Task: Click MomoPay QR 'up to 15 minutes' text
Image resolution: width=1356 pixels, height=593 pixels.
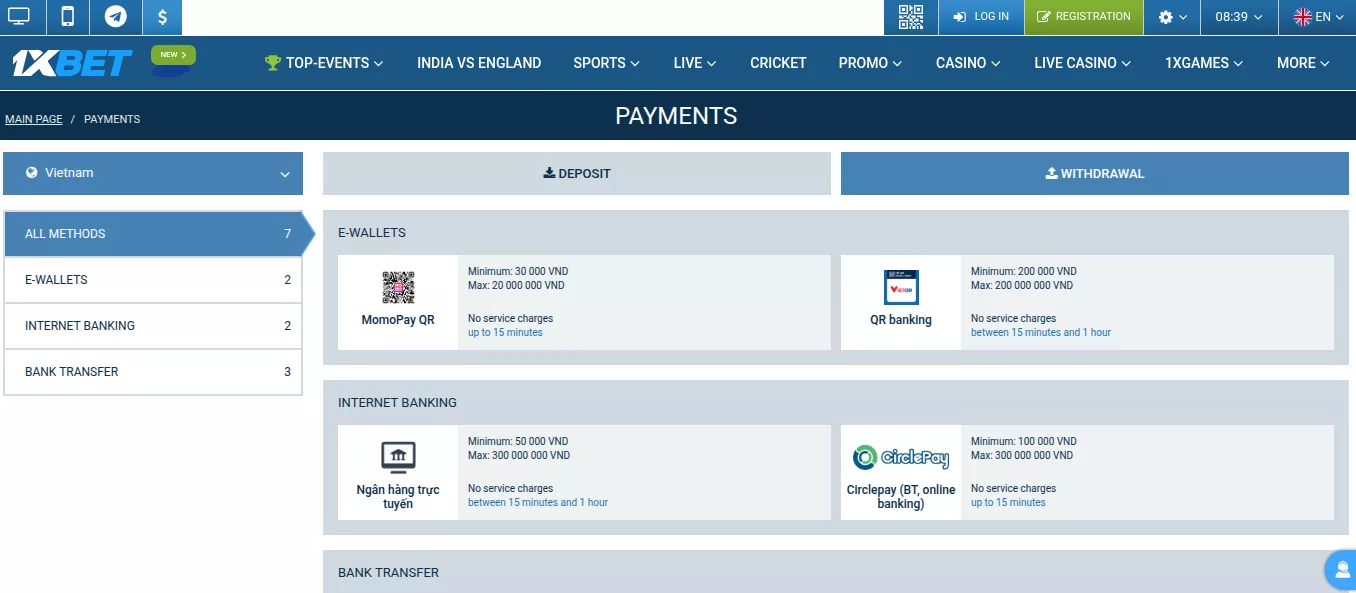Action: (505, 333)
